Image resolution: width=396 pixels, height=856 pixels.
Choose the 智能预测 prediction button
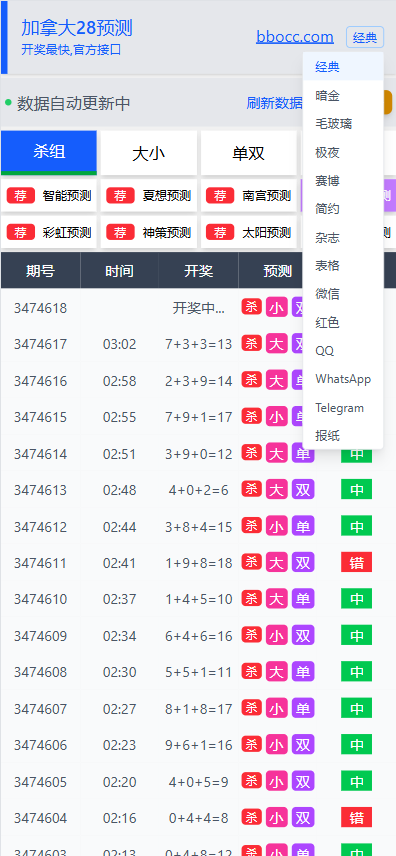(49, 195)
